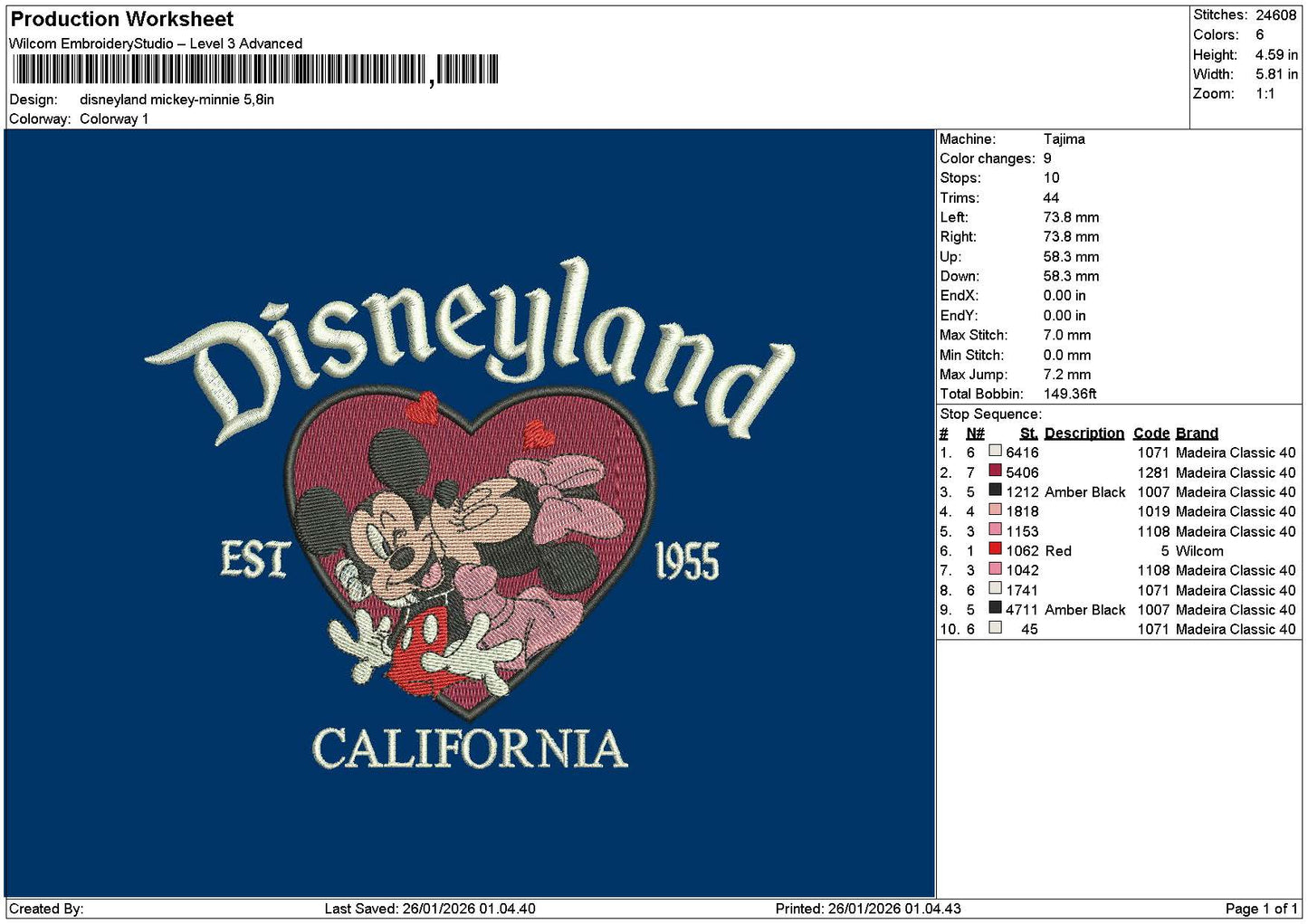Click code 1019 in stop 4 row

(1153, 511)
